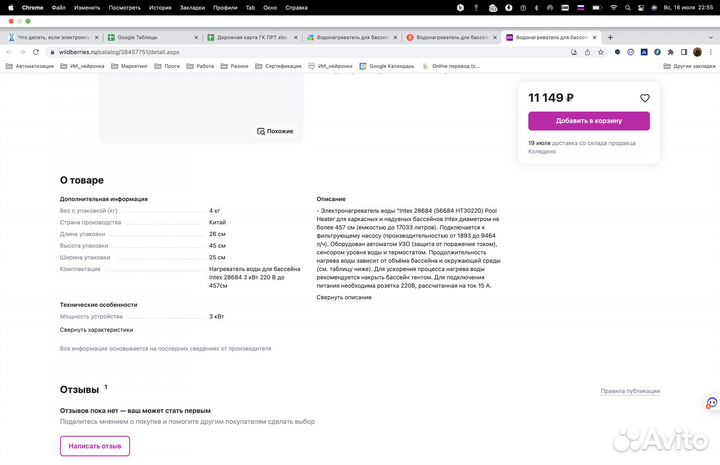Open the Закладки menu in menu bar
Image resolution: width=720 pixels, height=465 pixels.
pos(192,7)
